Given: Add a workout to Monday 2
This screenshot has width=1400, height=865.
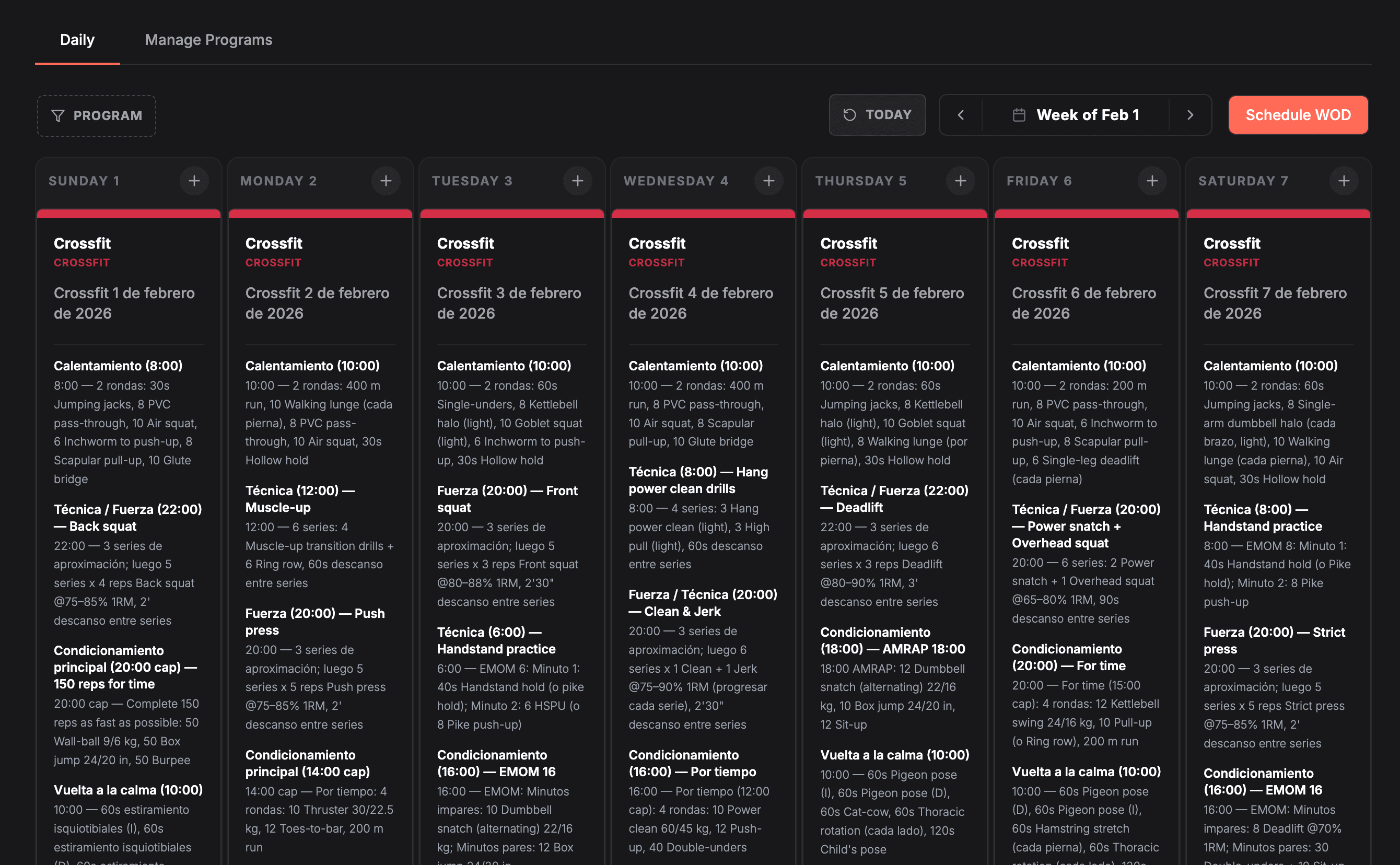Looking at the screenshot, I should click(386, 181).
